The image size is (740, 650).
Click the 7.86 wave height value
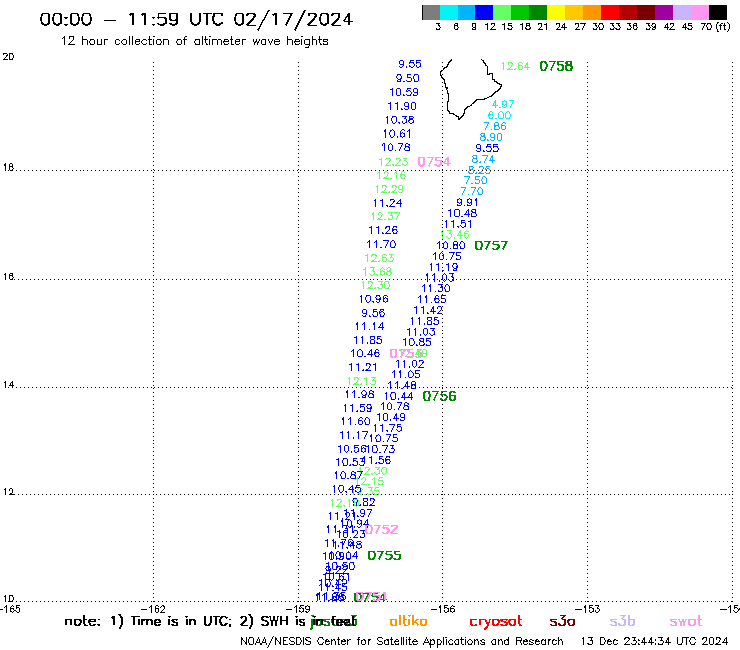click(495, 126)
